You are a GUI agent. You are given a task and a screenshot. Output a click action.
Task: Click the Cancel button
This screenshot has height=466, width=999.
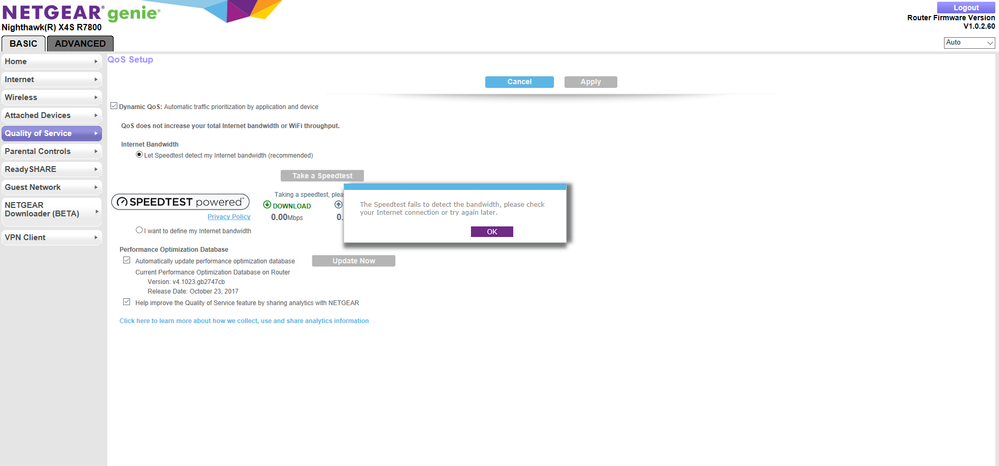click(x=519, y=82)
